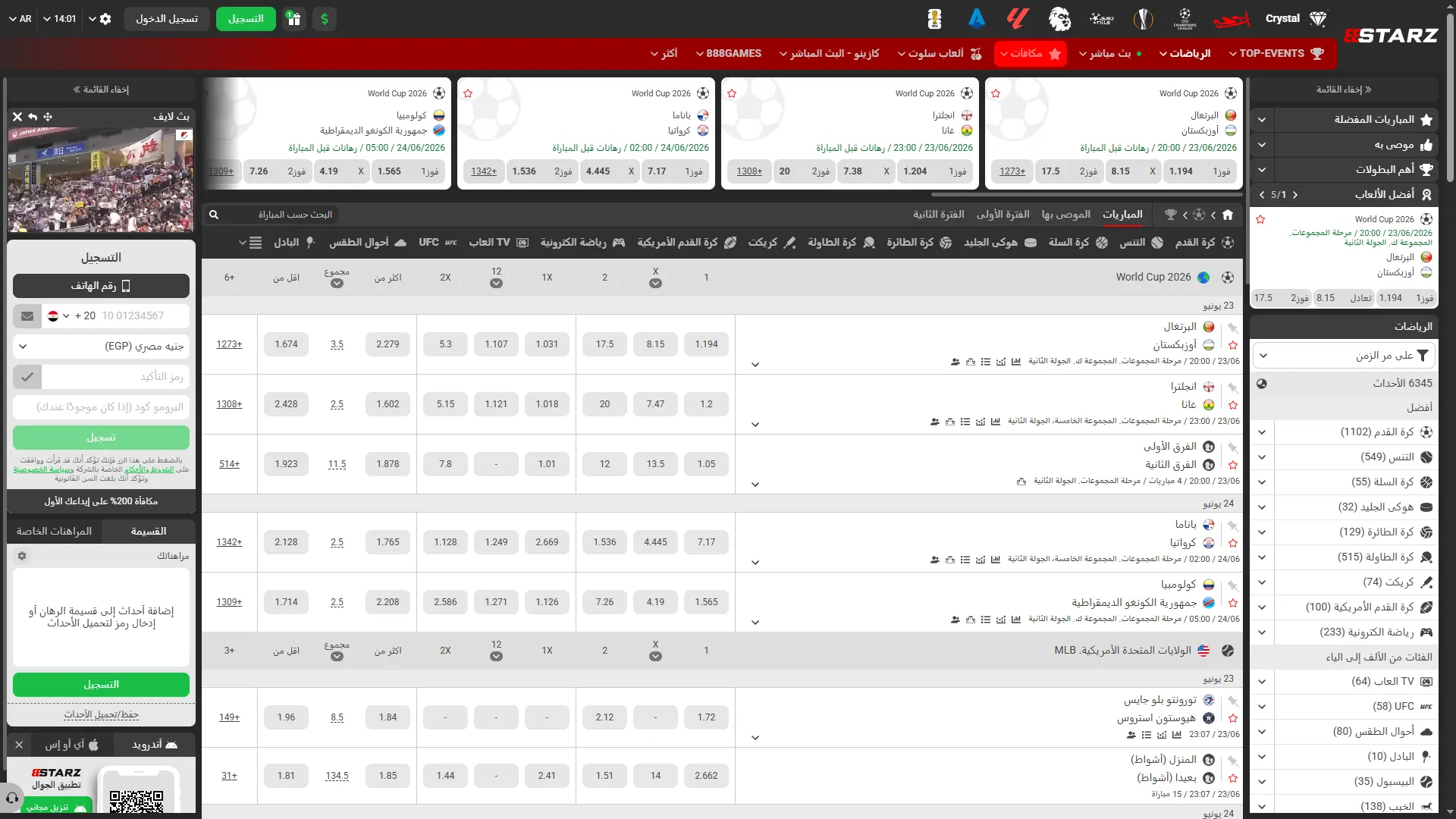
Task: Open the red bonus menu with star
Action: point(1031,54)
